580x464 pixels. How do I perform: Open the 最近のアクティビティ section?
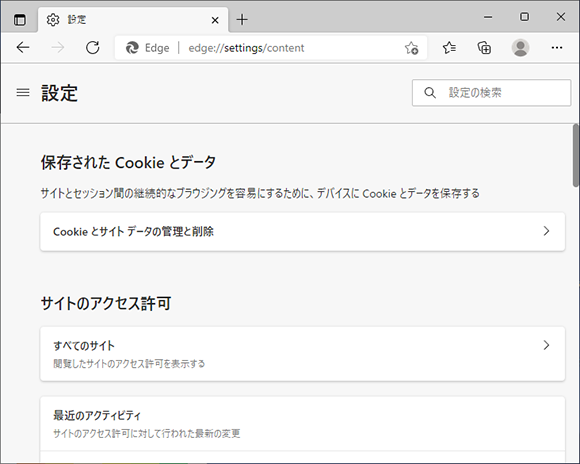303,424
